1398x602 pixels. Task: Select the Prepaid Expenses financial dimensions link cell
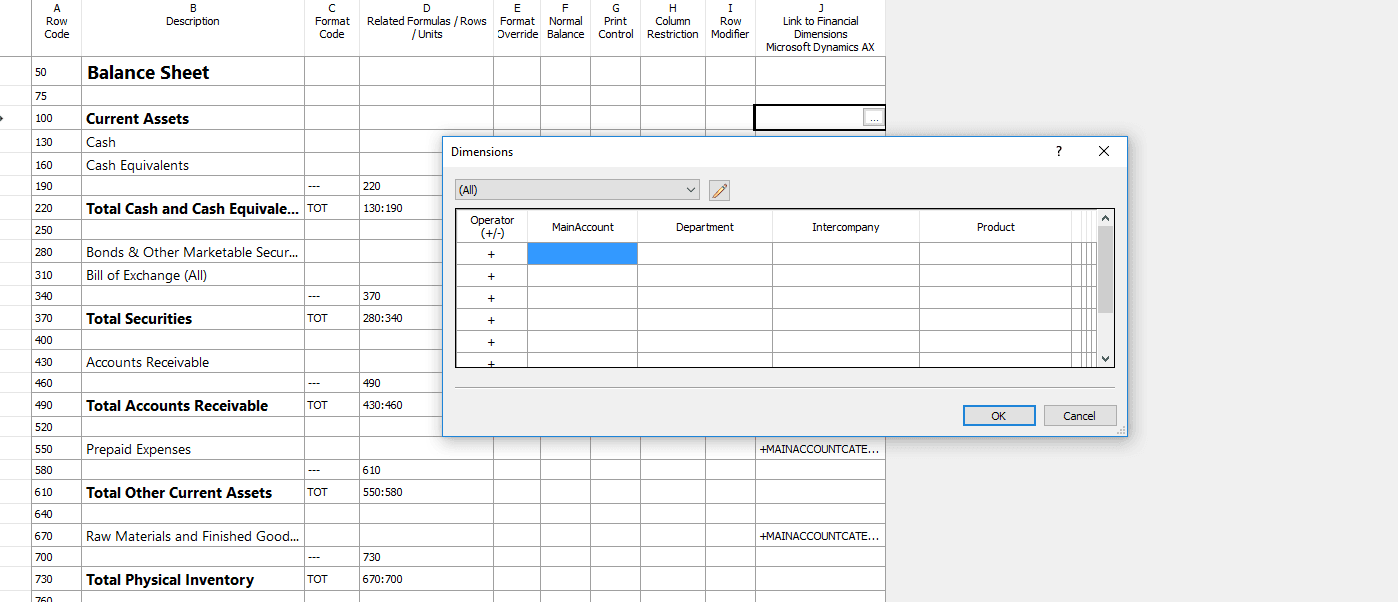point(819,449)
